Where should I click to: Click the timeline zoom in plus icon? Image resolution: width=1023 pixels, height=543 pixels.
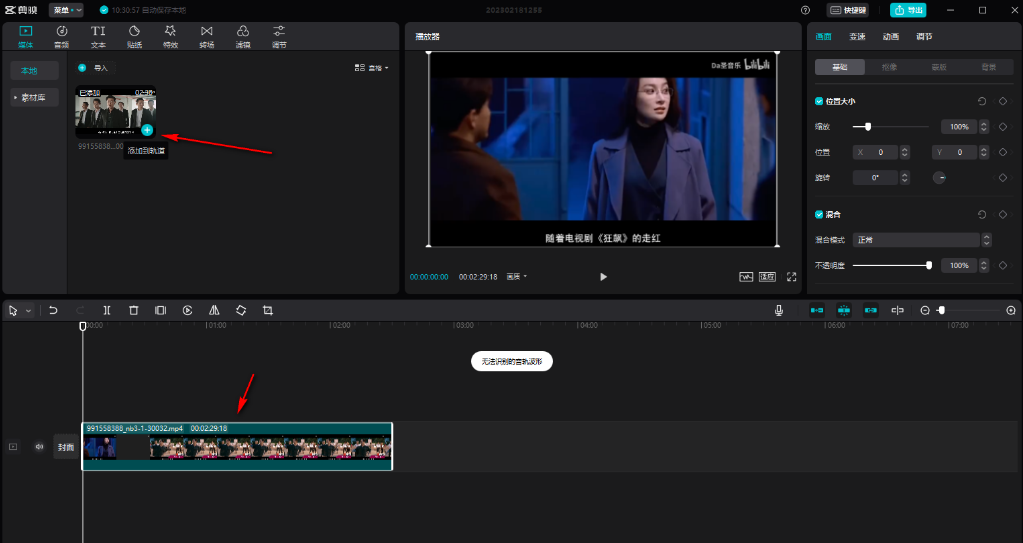pyautogui.click(x=1011, y=311)
